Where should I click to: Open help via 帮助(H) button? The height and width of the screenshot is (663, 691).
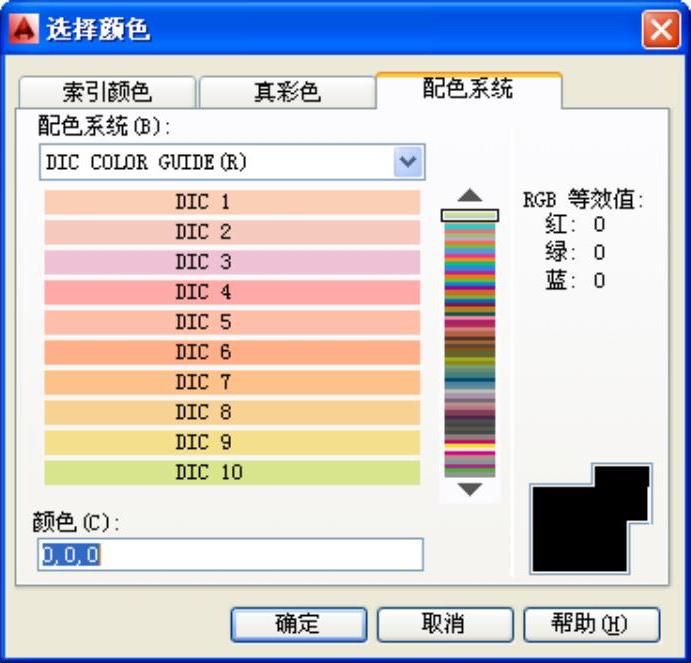click(x=591, y=624)
